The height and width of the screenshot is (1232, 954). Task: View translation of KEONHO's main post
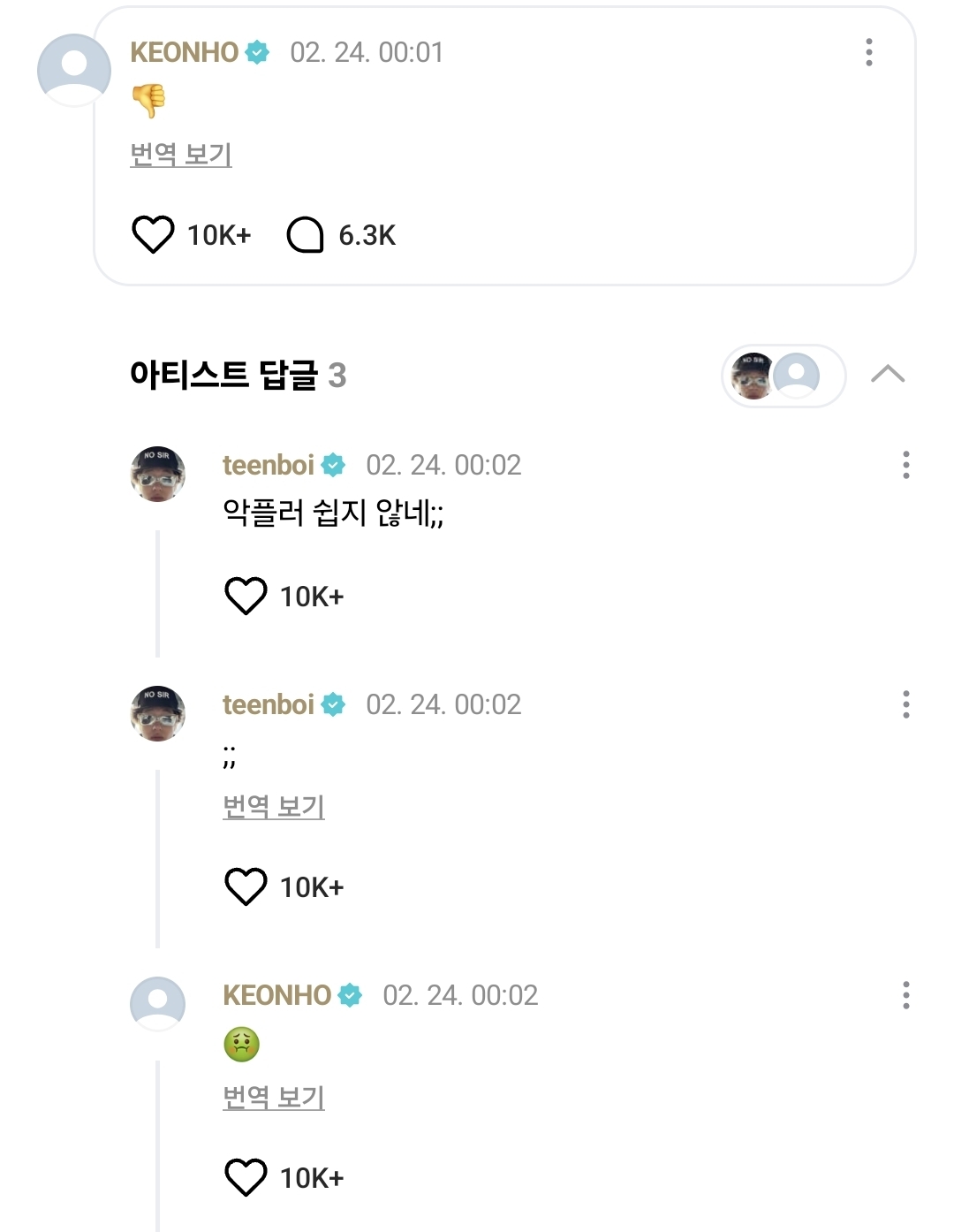tap(181, 155)
